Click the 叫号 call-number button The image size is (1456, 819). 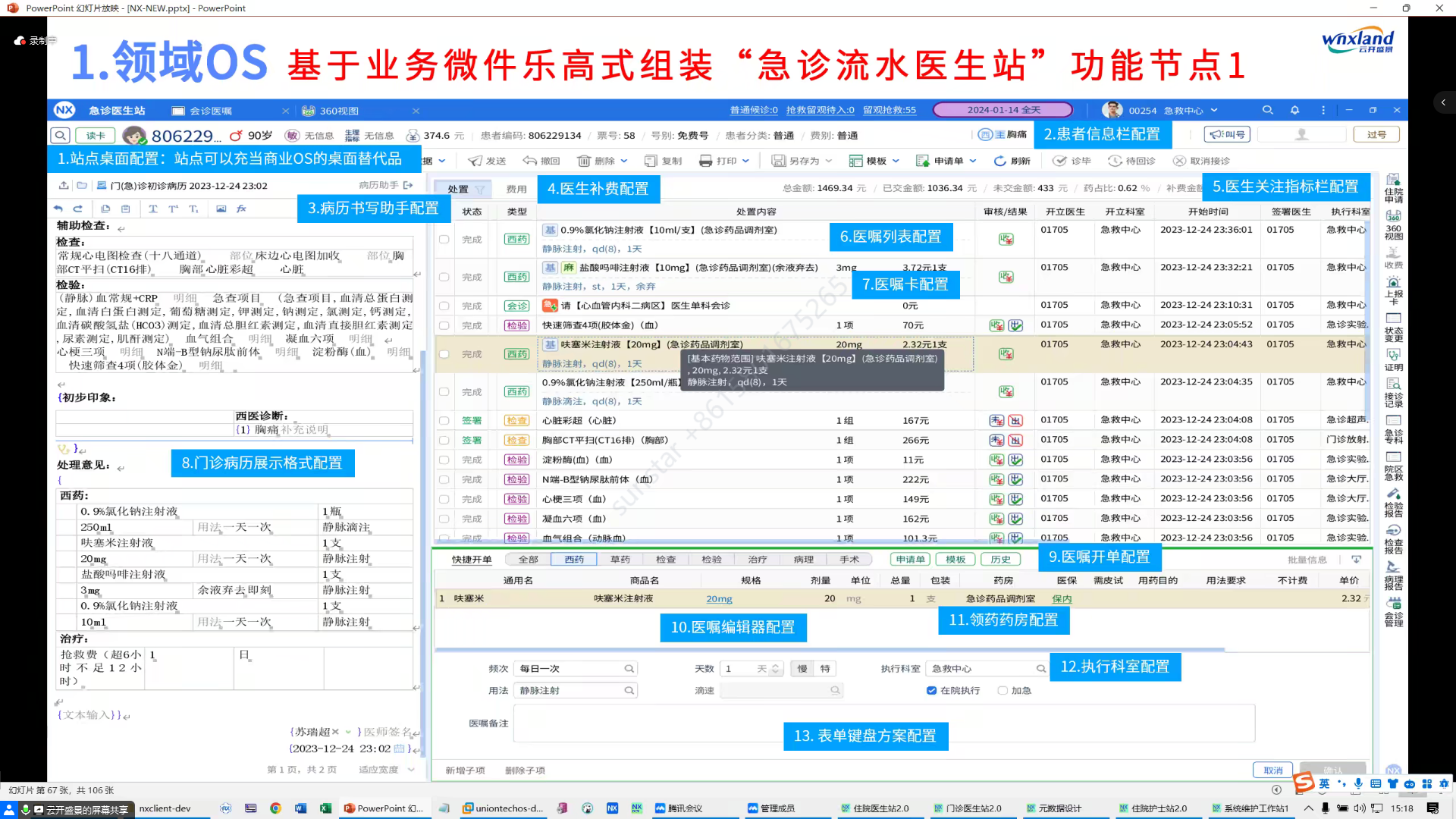point(1227,134)
